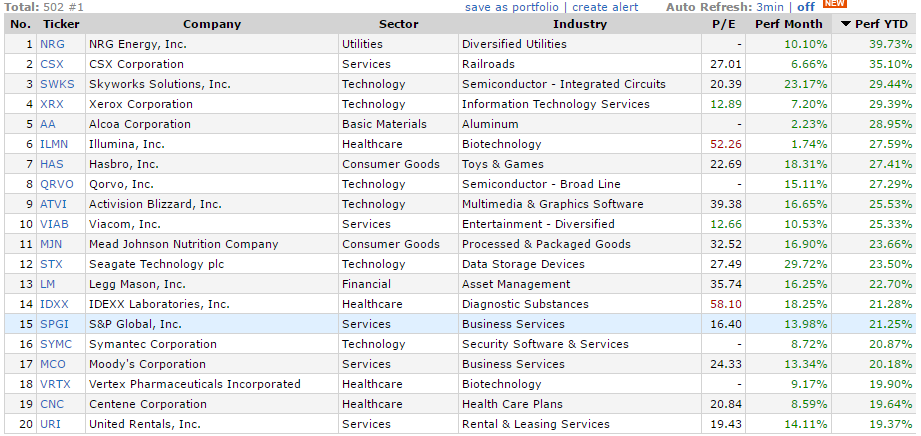The height and width of the screenshot is (436, 921).
Task: Open the URI ticker link
Action: pyautogui.click(x=50, y=424)
